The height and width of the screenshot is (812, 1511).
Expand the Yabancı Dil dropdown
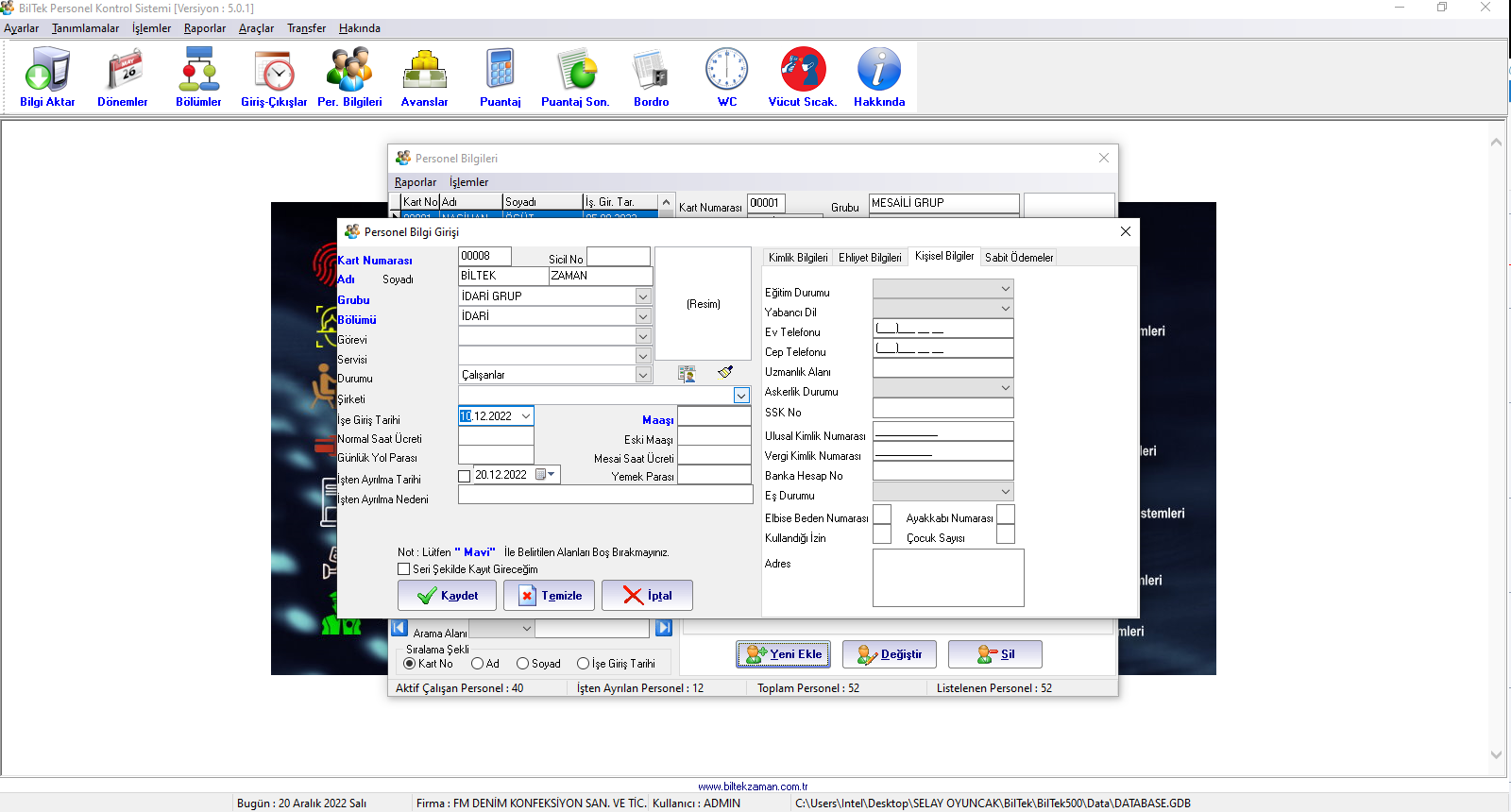(1005, 308)
